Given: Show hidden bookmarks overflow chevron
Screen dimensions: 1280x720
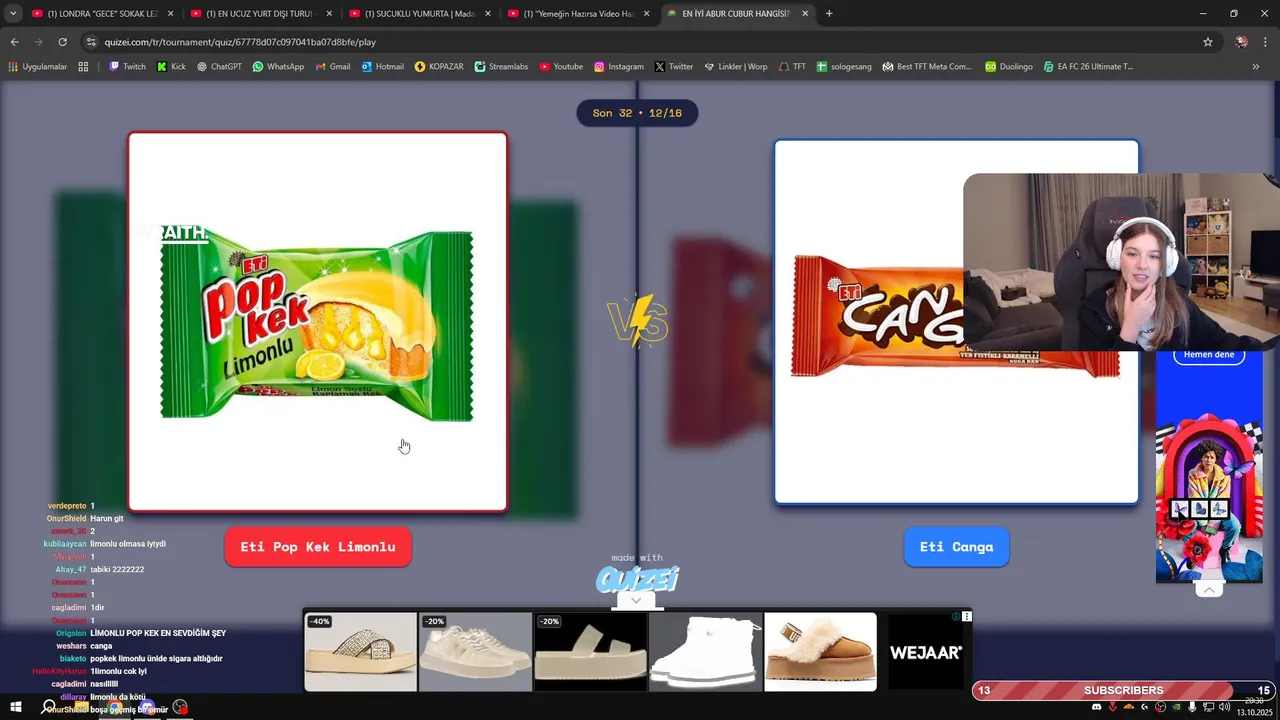Looking at the screenshot, I should (x=1256, y=67).
